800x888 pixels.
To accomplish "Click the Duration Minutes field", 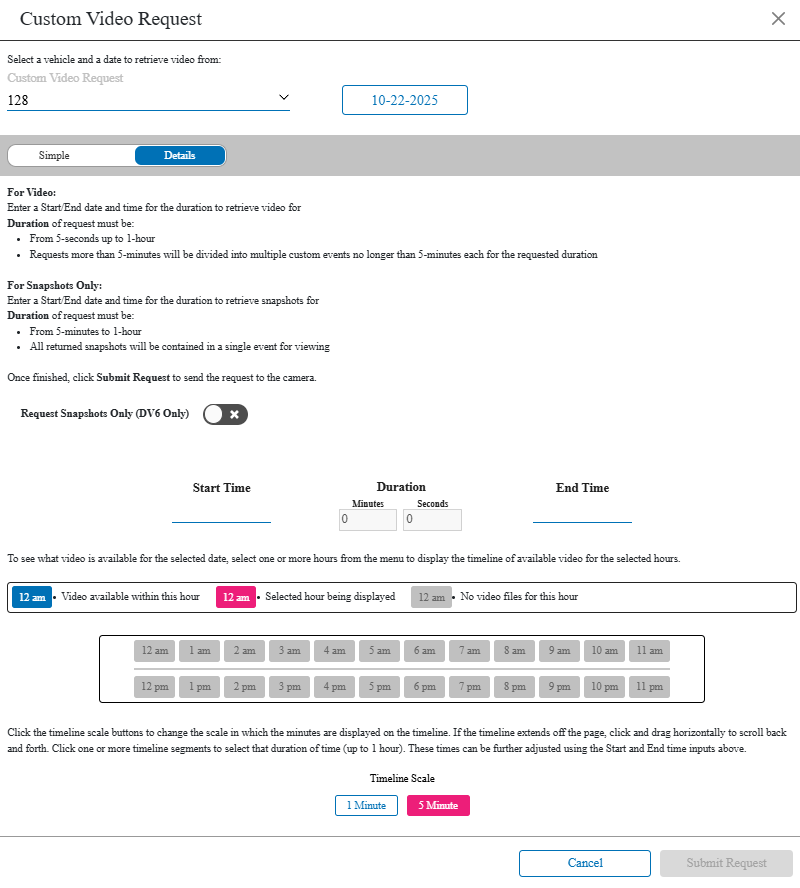I will point(368,520).
